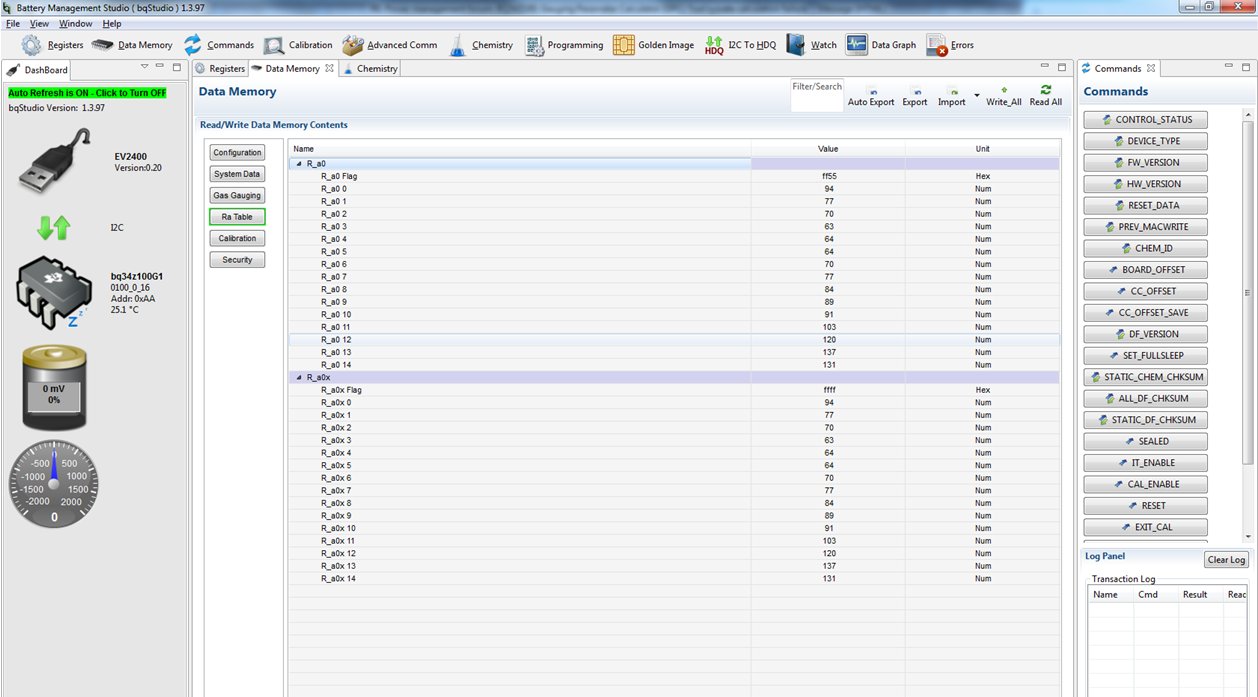This screenshot has height=697, width=1258.
Task: Click the battery gauge icon showing 0%
Action: click(54, 388)
